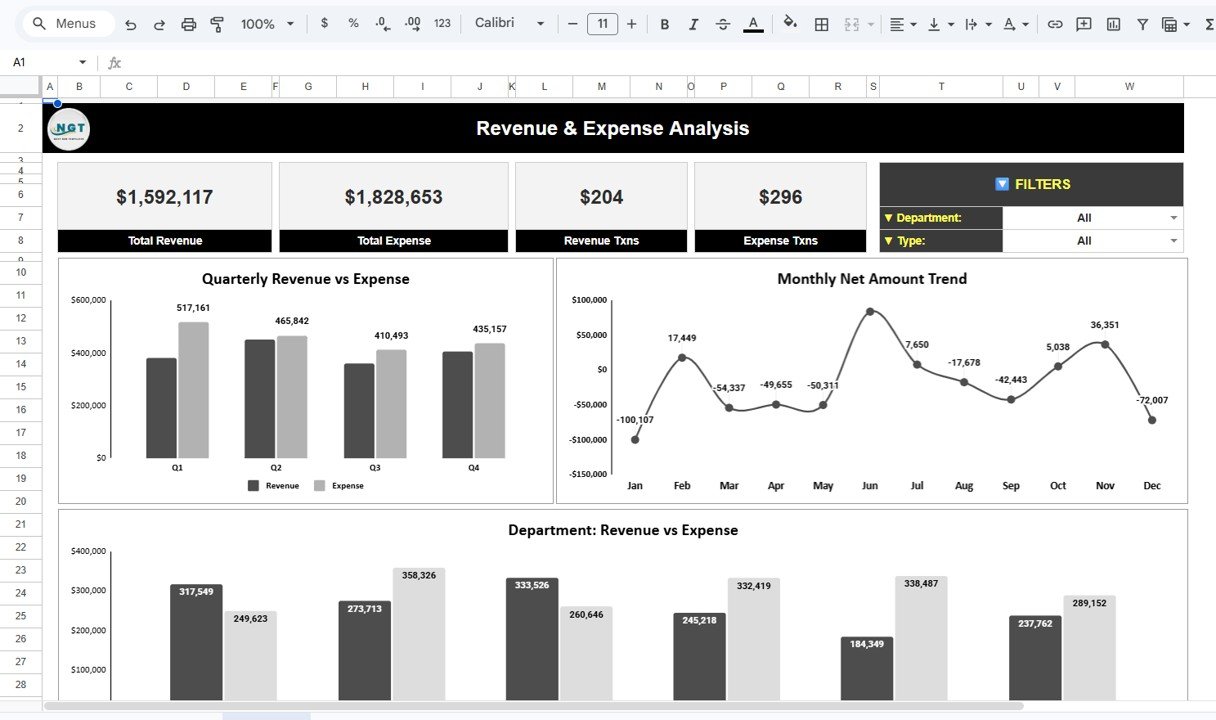Toggle strikethrough formatting
Screen dimensions: 1216x720
(x=723, y=23)
